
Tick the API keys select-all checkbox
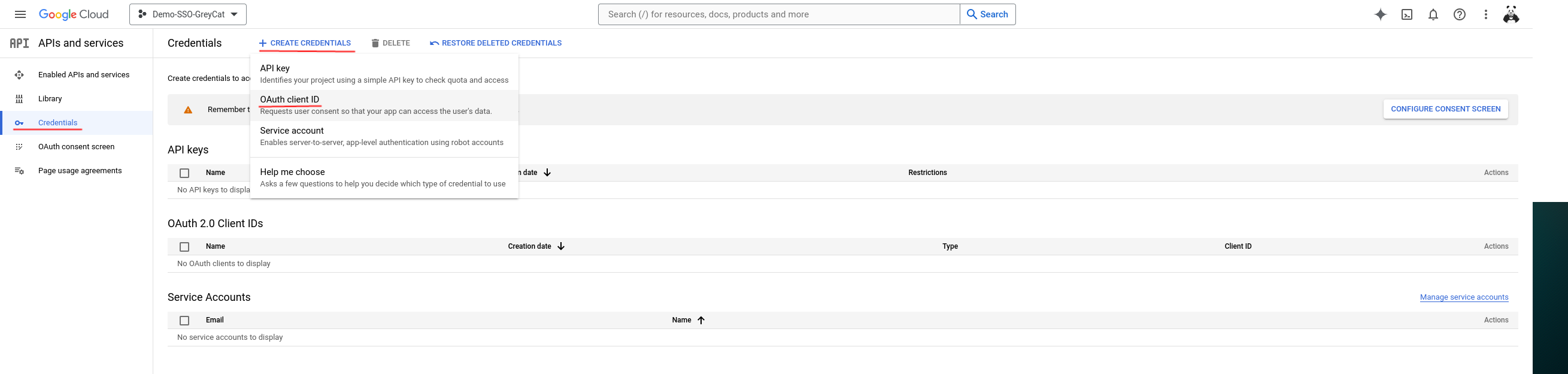184,173
